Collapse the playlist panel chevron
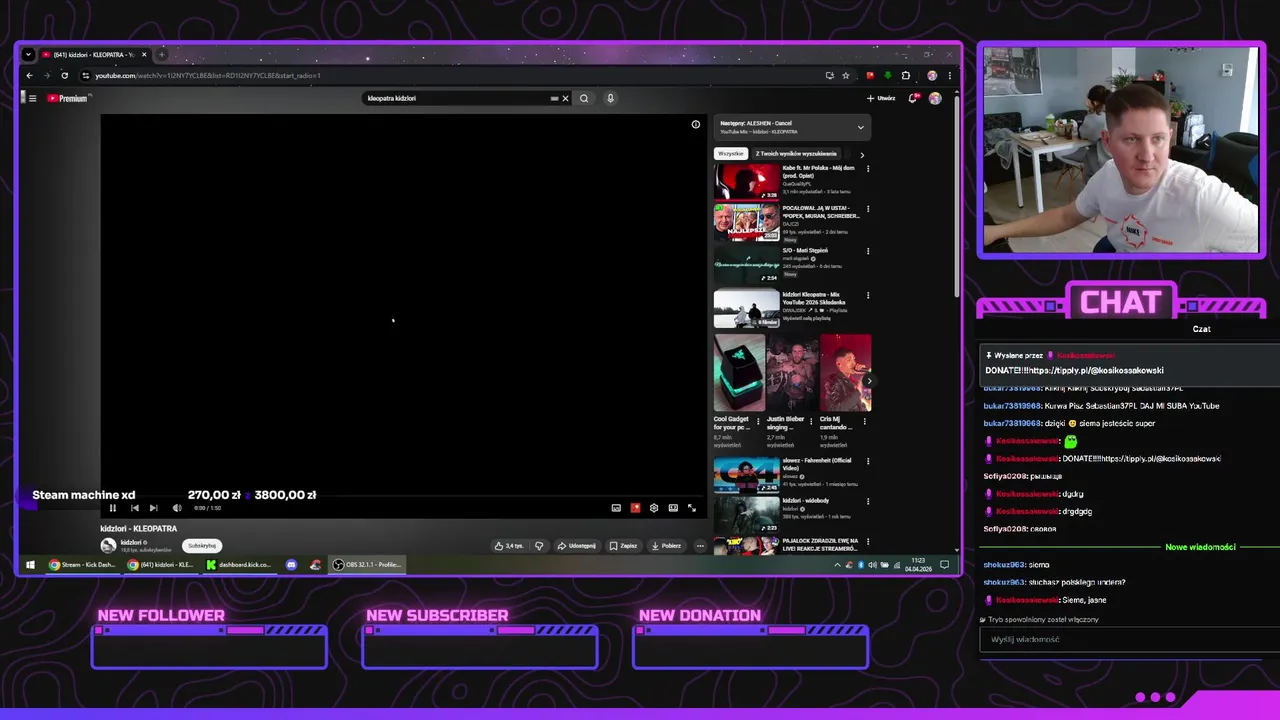Viewport: 1280px width, 720px height. point(860,127)
